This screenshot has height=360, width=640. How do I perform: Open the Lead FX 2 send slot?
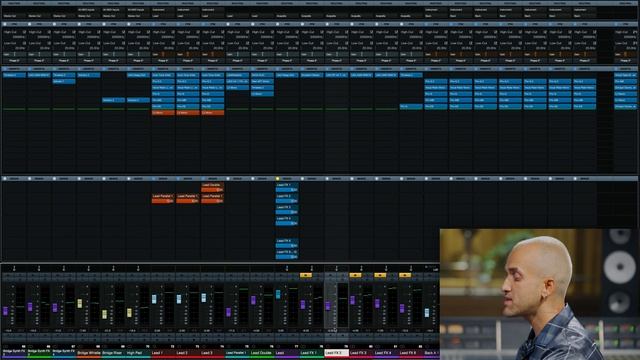pos(287,198)
